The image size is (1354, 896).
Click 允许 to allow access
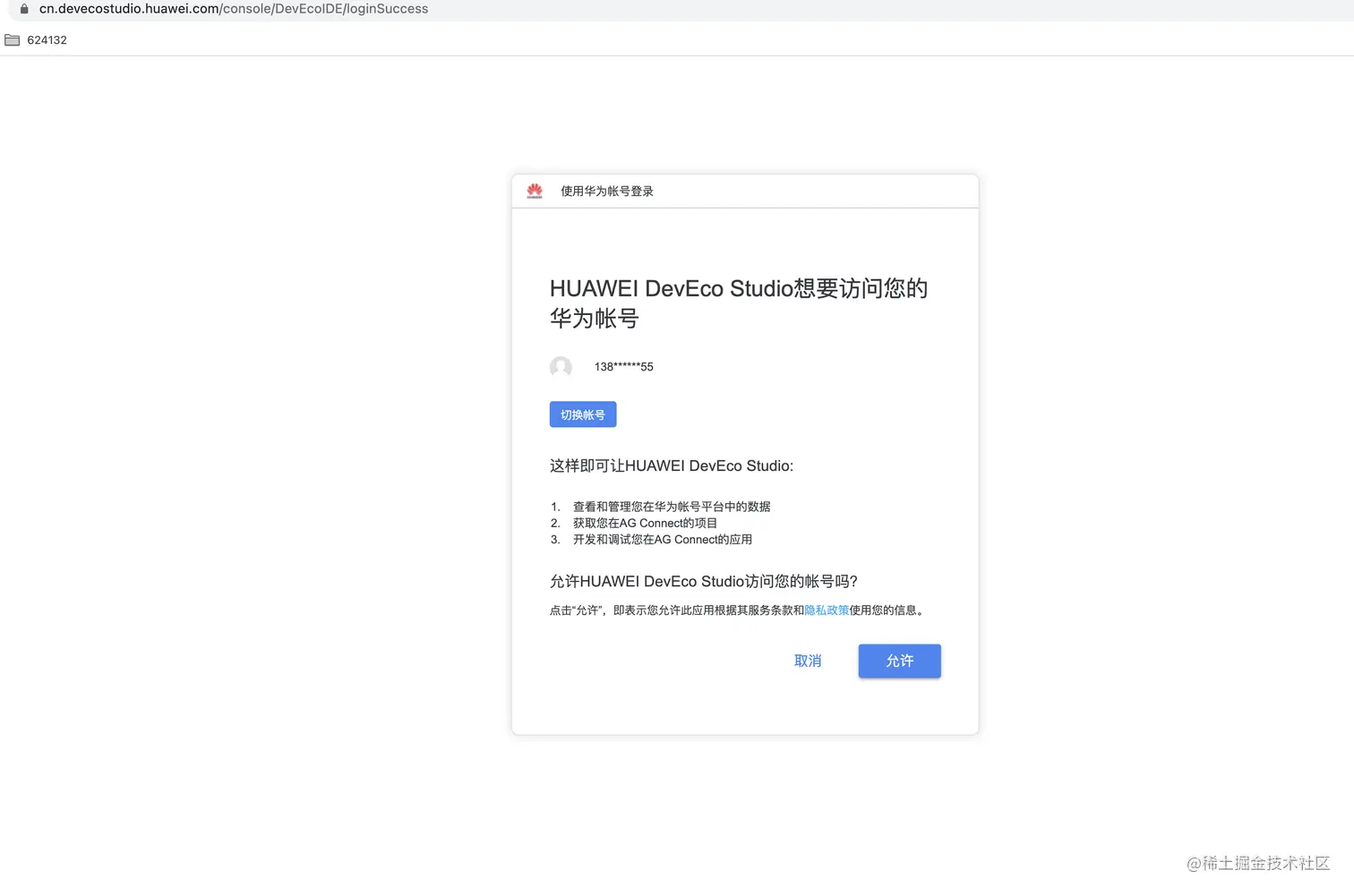[899, 661]
